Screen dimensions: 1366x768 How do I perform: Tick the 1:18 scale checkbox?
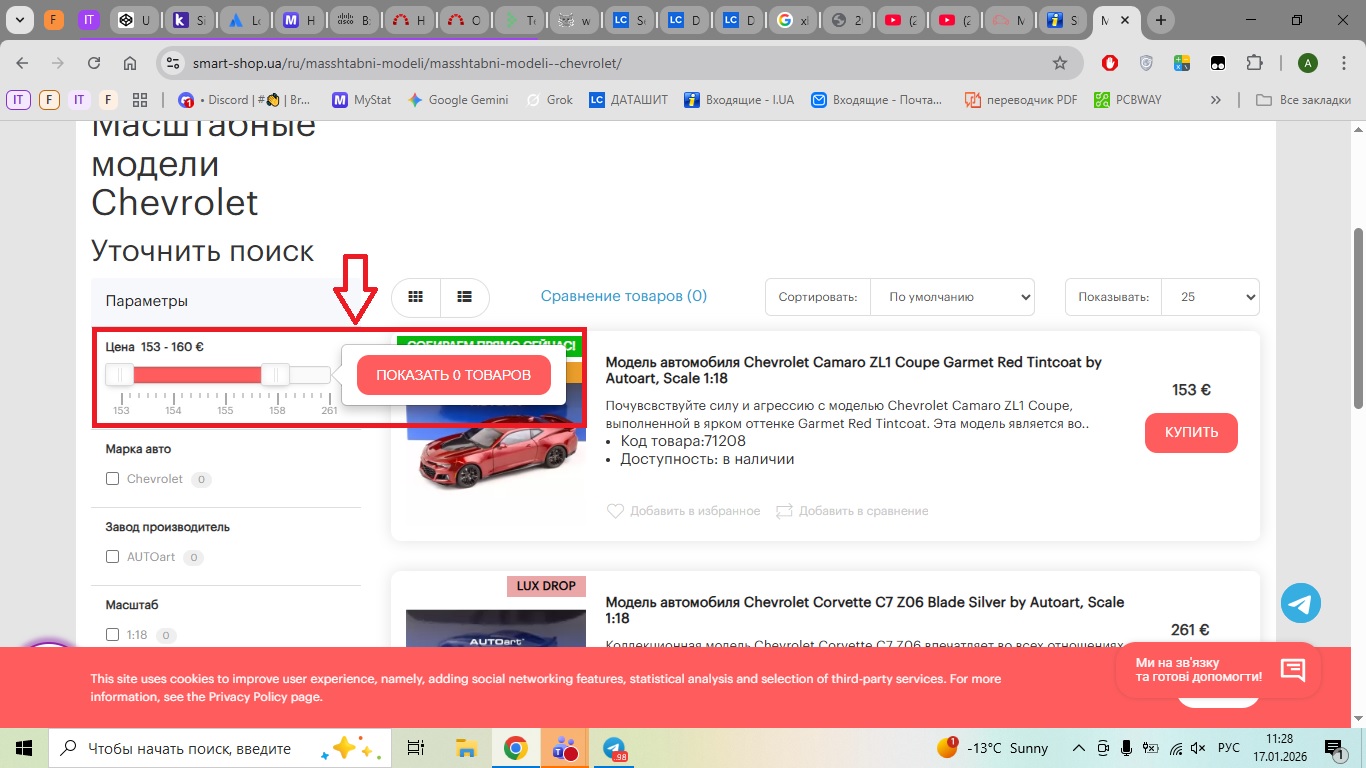point(113,635)
